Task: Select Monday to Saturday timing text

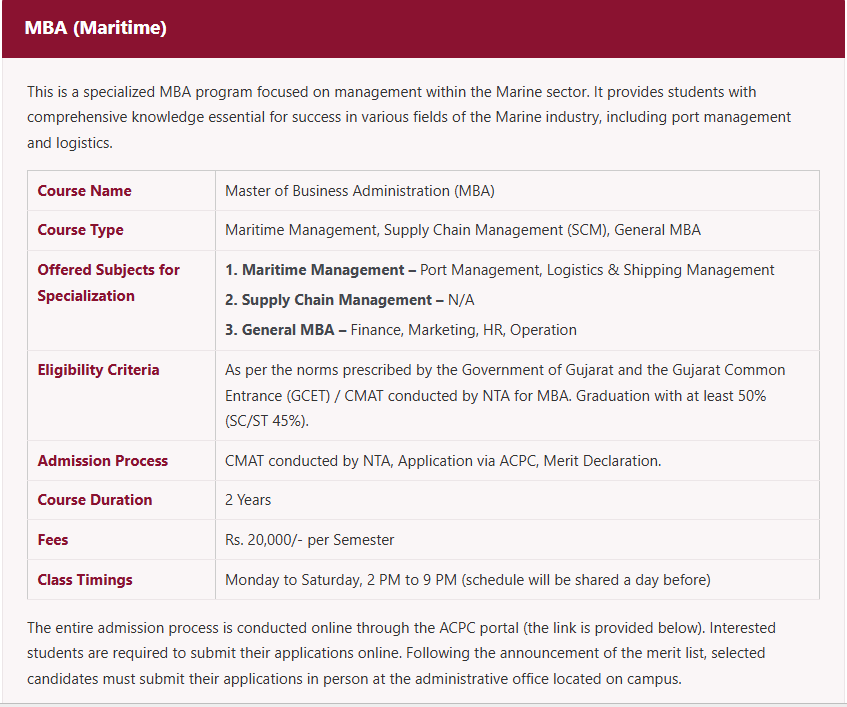Action: (x=468, y=580)
